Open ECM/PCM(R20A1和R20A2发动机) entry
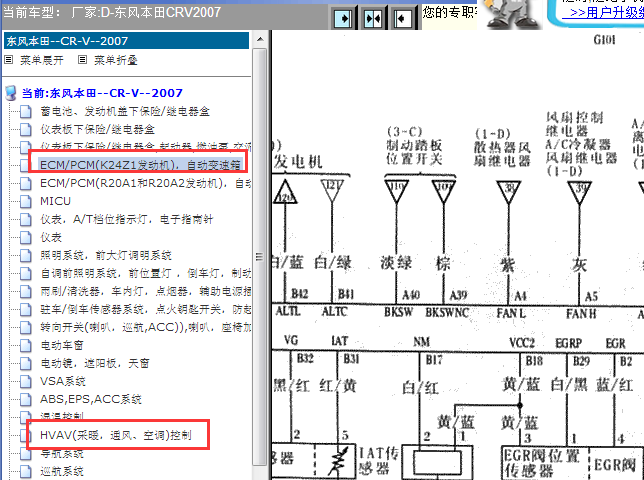Viewport: 644px width, 480px height. (x=145, y=183)
